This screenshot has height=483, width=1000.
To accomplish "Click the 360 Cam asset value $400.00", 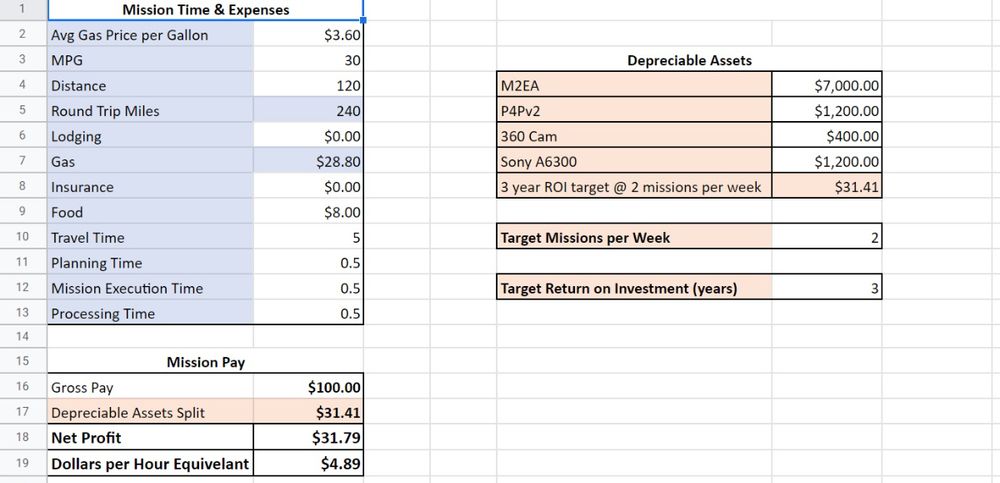I will 826,136.
